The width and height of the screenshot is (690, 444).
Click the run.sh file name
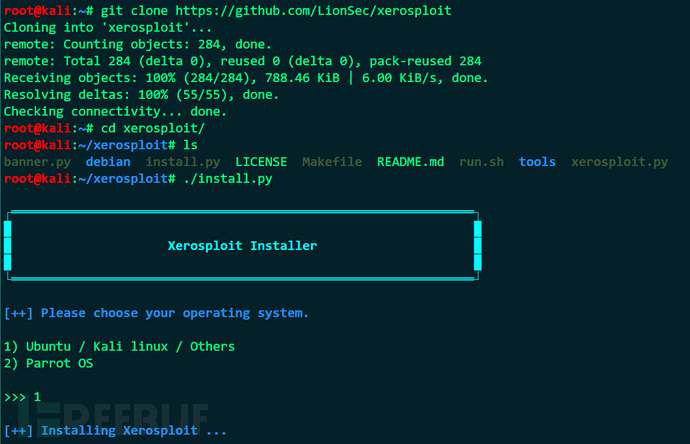click(x=481, y=162)
